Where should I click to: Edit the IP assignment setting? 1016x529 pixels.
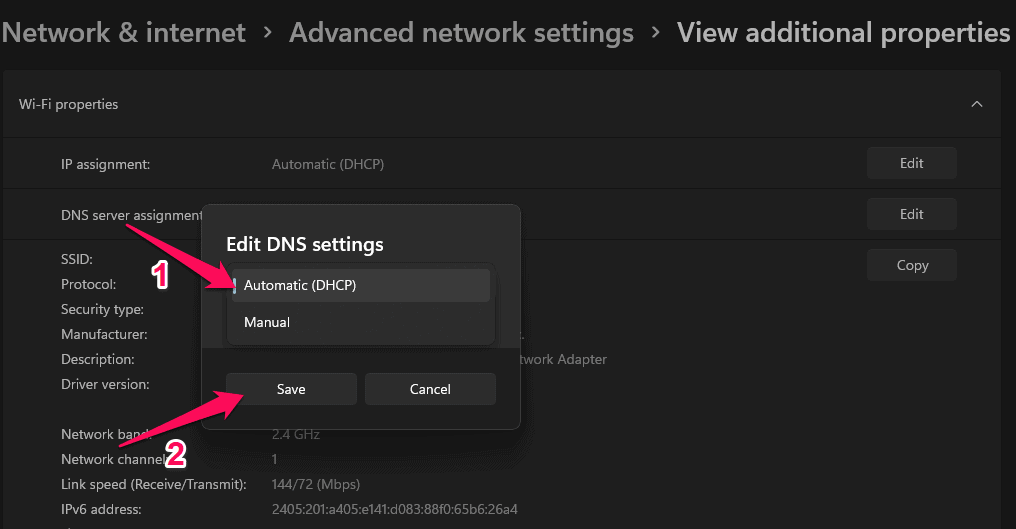[x=911, y=163]
